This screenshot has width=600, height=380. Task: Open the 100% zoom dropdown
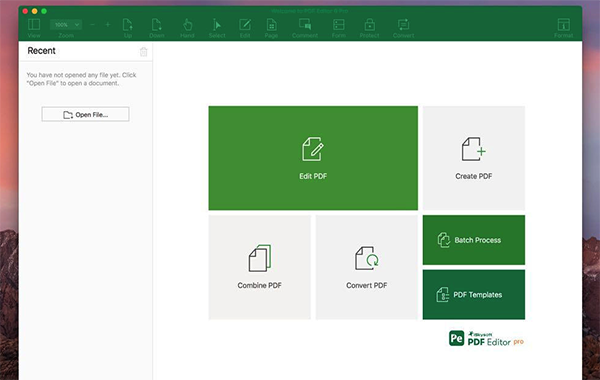point(66,25)
